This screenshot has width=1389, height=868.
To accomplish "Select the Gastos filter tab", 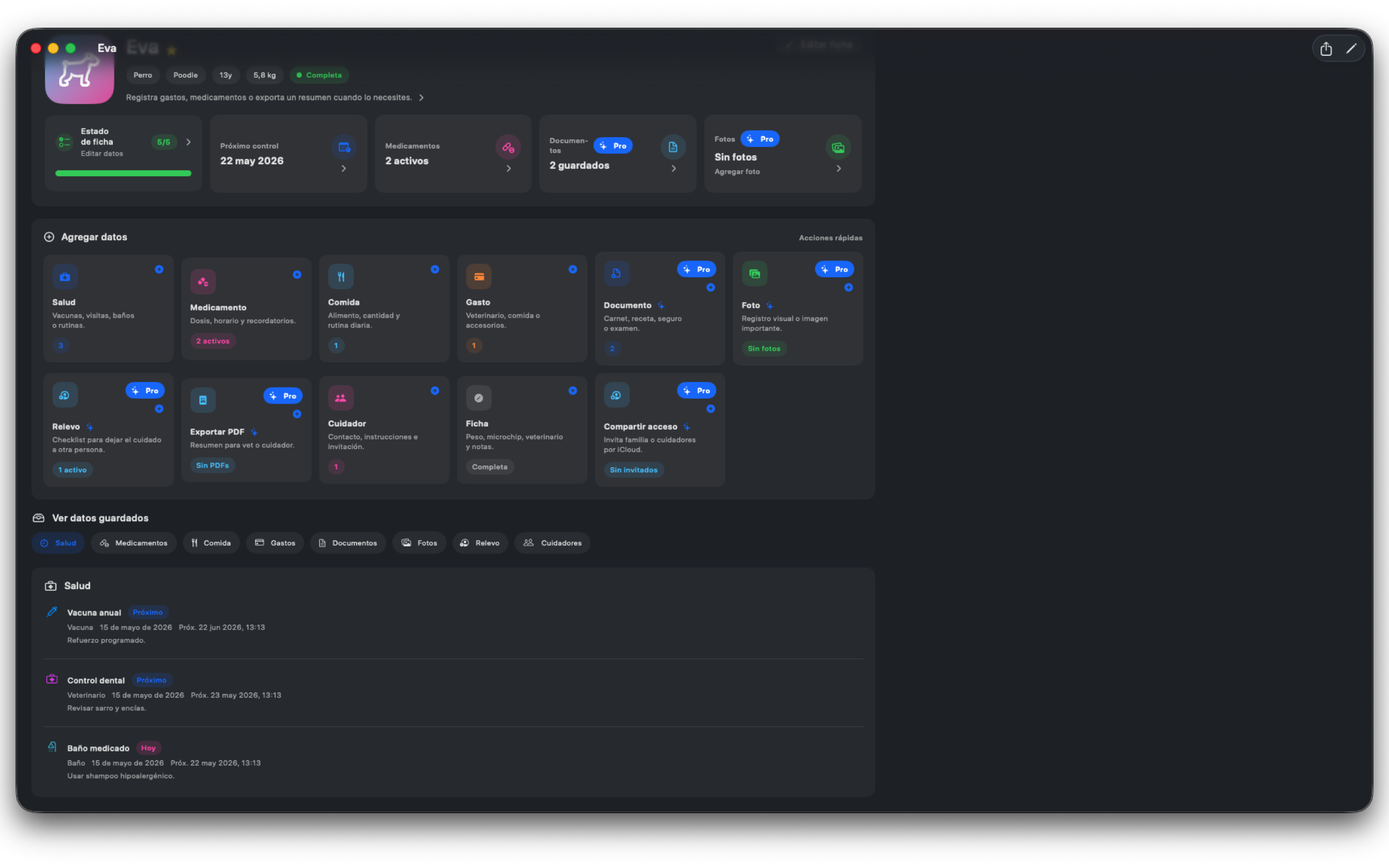I will tap(275, 543).
